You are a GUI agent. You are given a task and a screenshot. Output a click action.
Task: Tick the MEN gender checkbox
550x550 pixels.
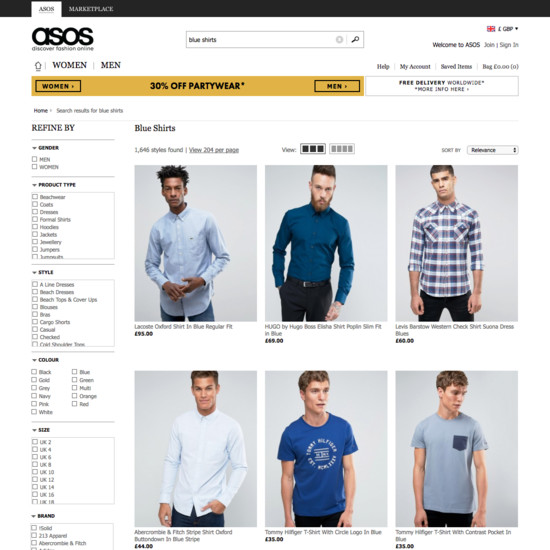pos(34,159)
